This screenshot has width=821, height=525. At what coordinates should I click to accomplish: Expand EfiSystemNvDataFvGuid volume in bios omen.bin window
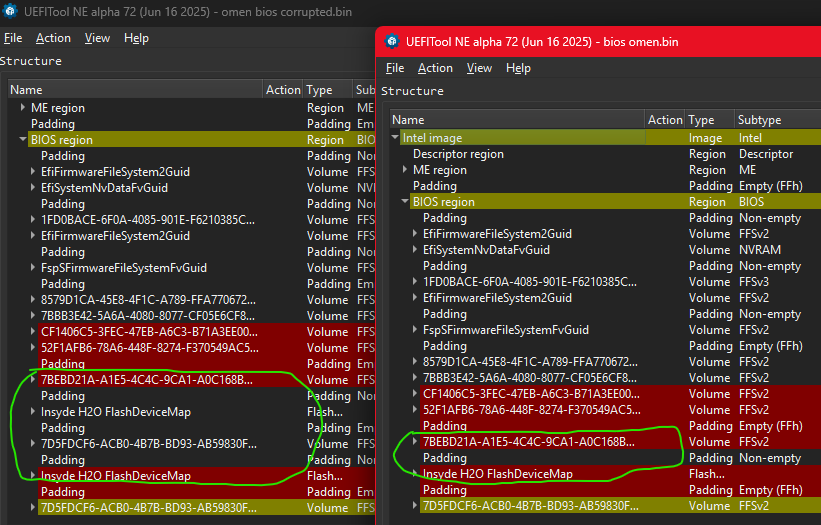tap(415, 250)
